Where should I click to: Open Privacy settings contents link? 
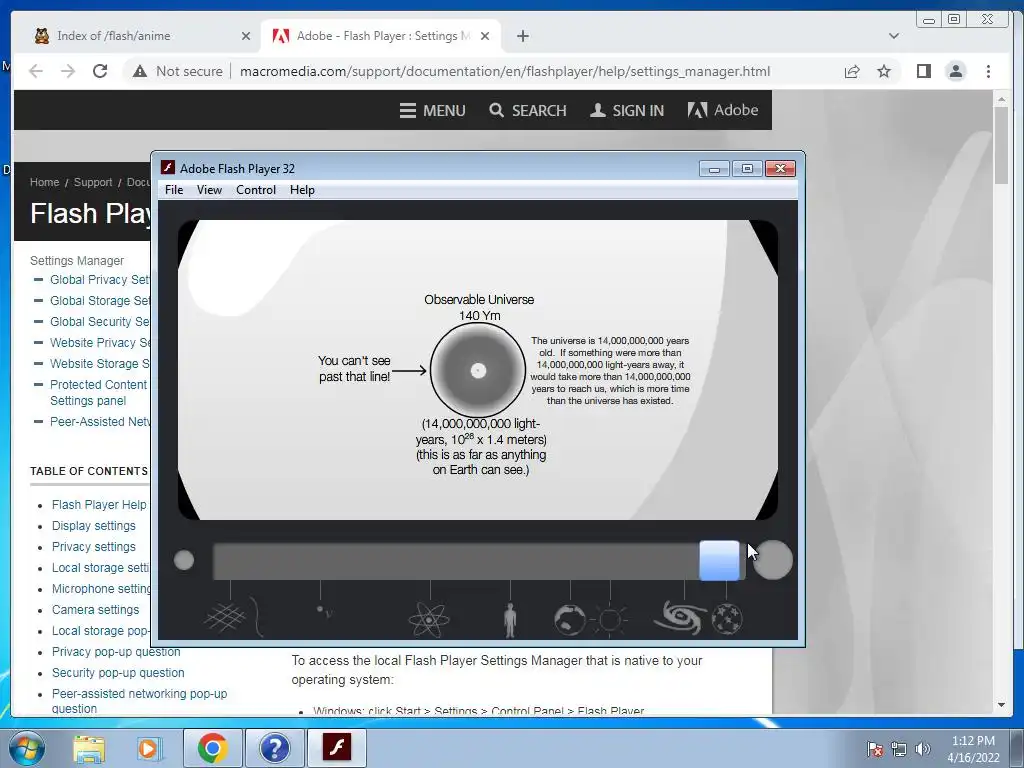point(93,547)
